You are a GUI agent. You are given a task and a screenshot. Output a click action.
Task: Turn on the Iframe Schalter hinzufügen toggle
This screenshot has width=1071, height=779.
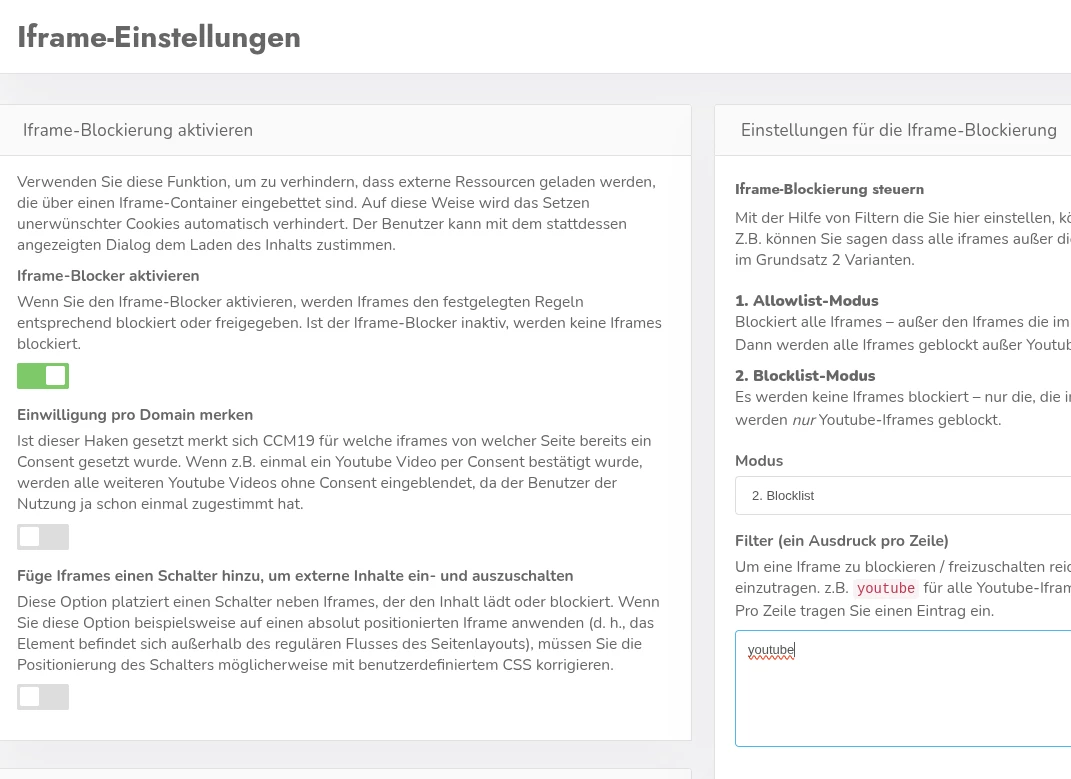43,697
